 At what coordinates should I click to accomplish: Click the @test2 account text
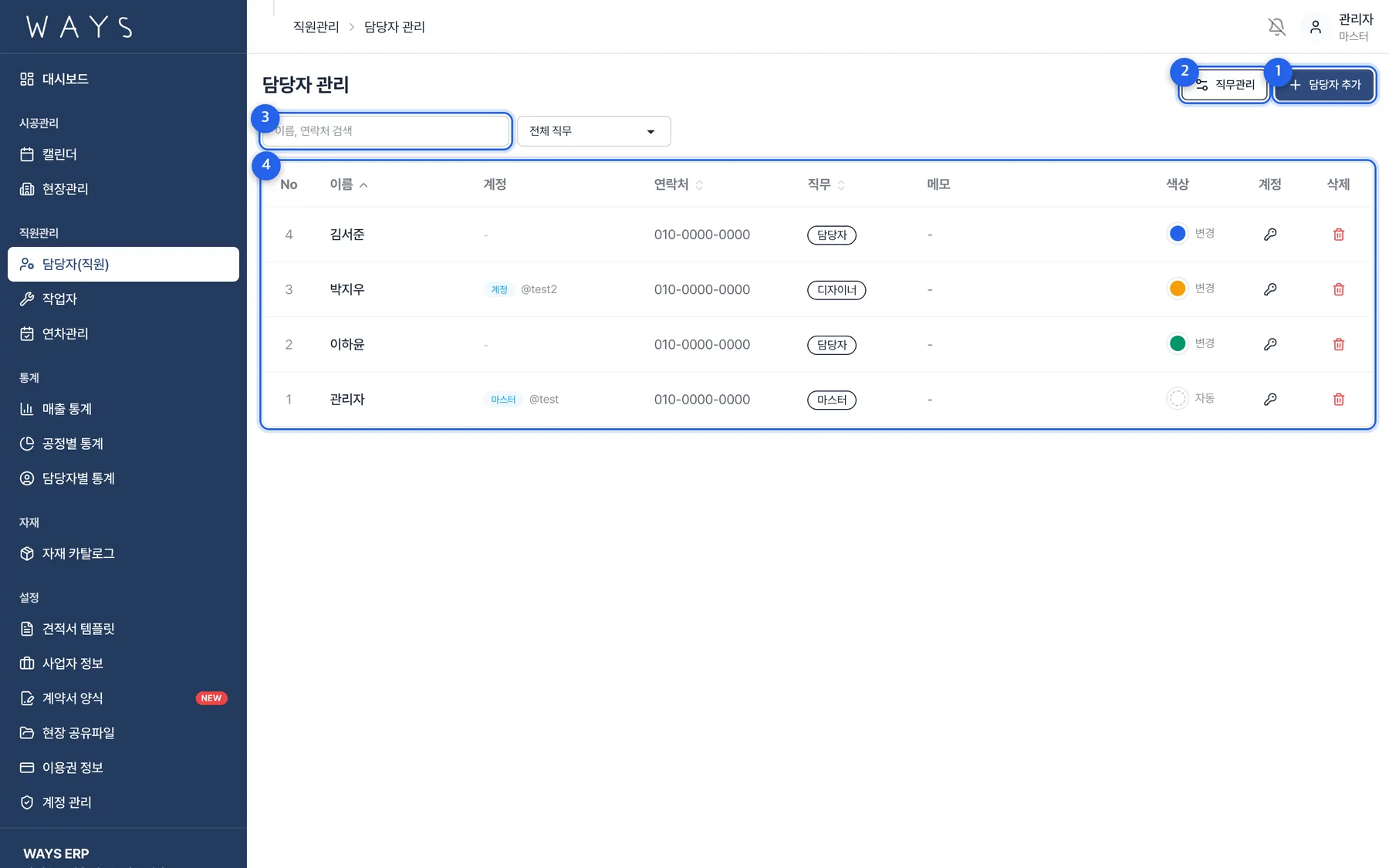tap(539, 289)
